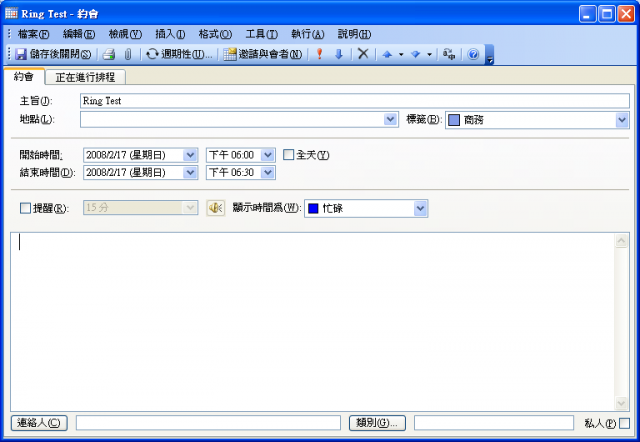Toggle the All day (全天) checkbox

pyautogui.click(x=289, y=155)
